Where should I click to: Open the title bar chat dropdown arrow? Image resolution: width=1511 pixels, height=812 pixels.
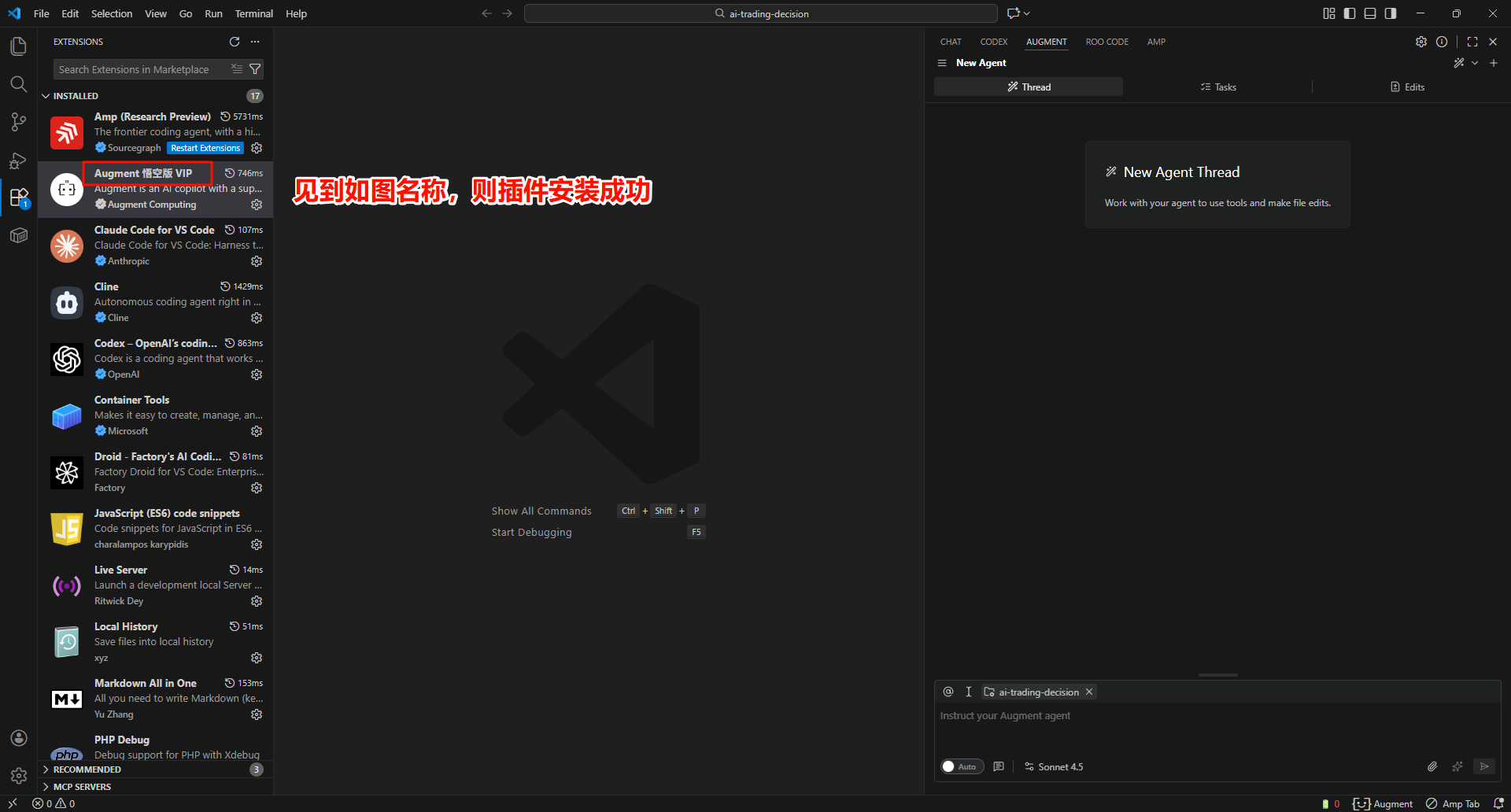point(1026,13)
